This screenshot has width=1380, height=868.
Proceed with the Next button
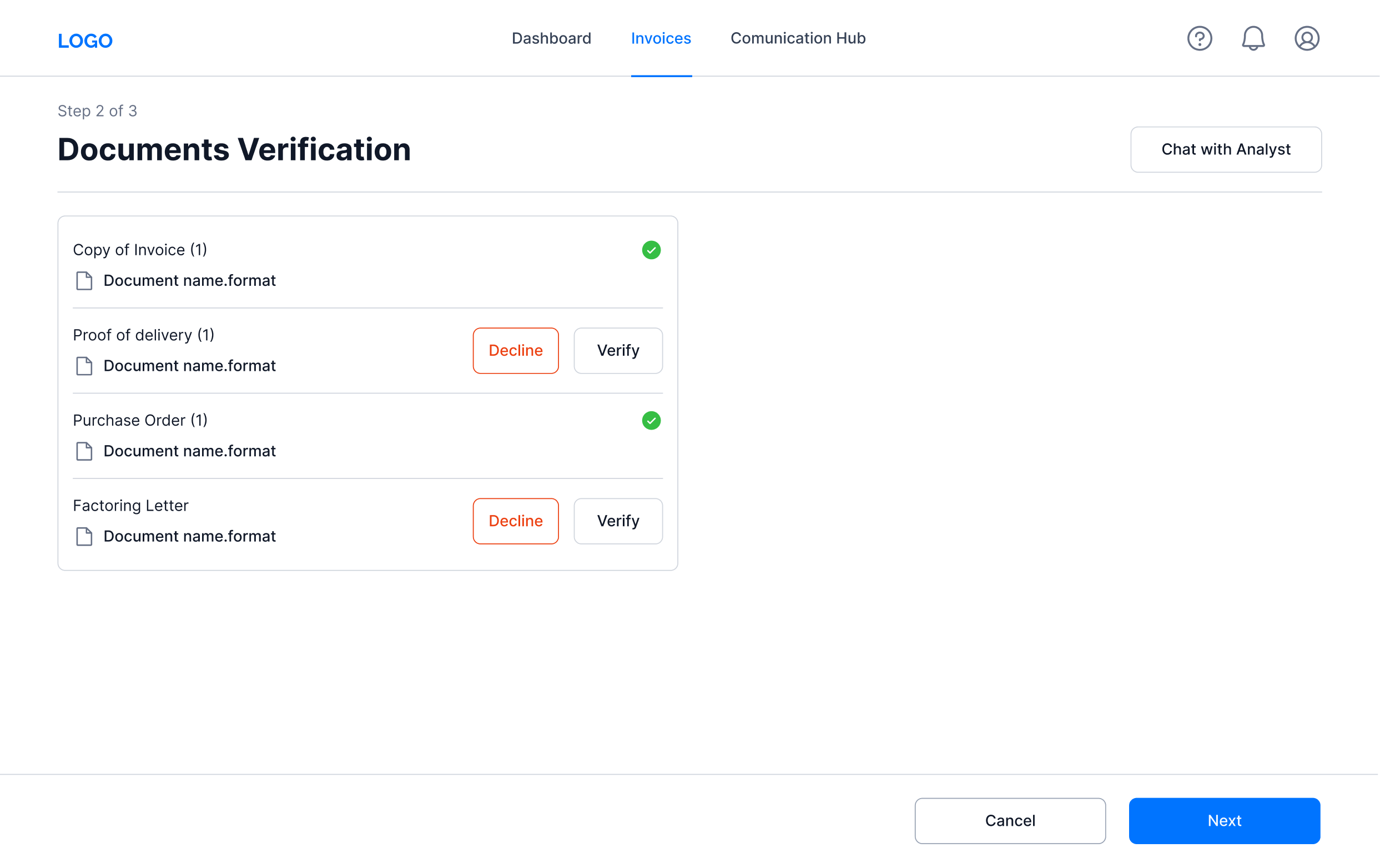click(x=1224, y=820)
